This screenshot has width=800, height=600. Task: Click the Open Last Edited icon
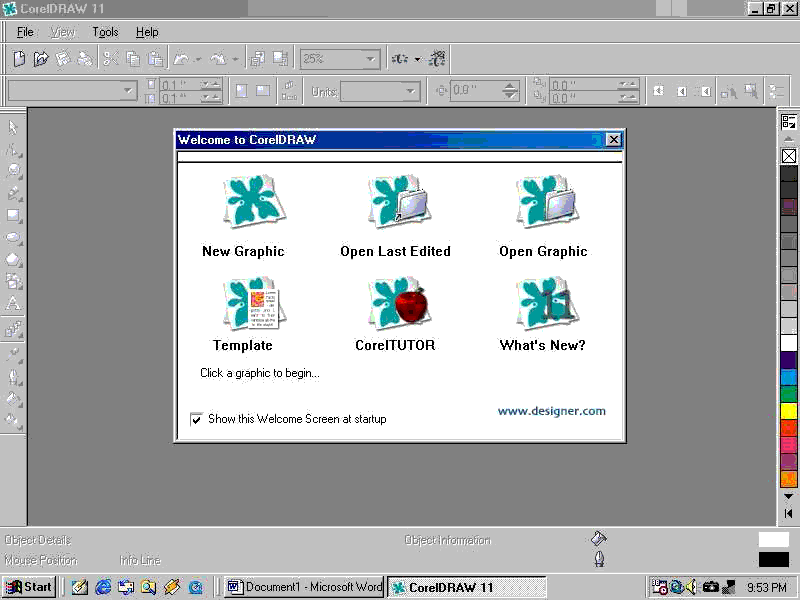[x=399, y=202]
